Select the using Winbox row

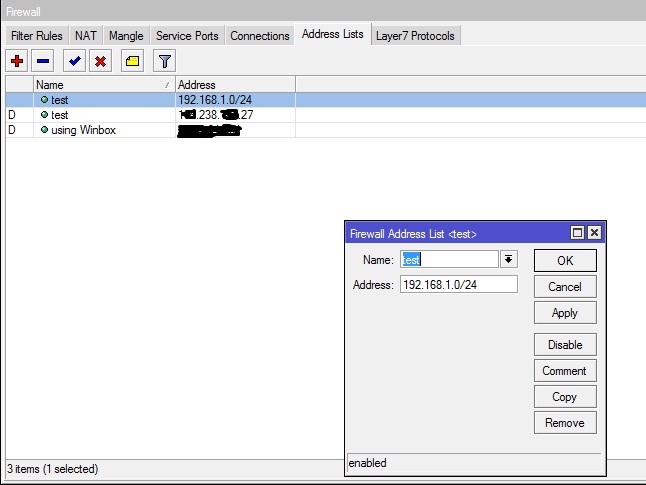pyautogui.click(x=325, y=130)
